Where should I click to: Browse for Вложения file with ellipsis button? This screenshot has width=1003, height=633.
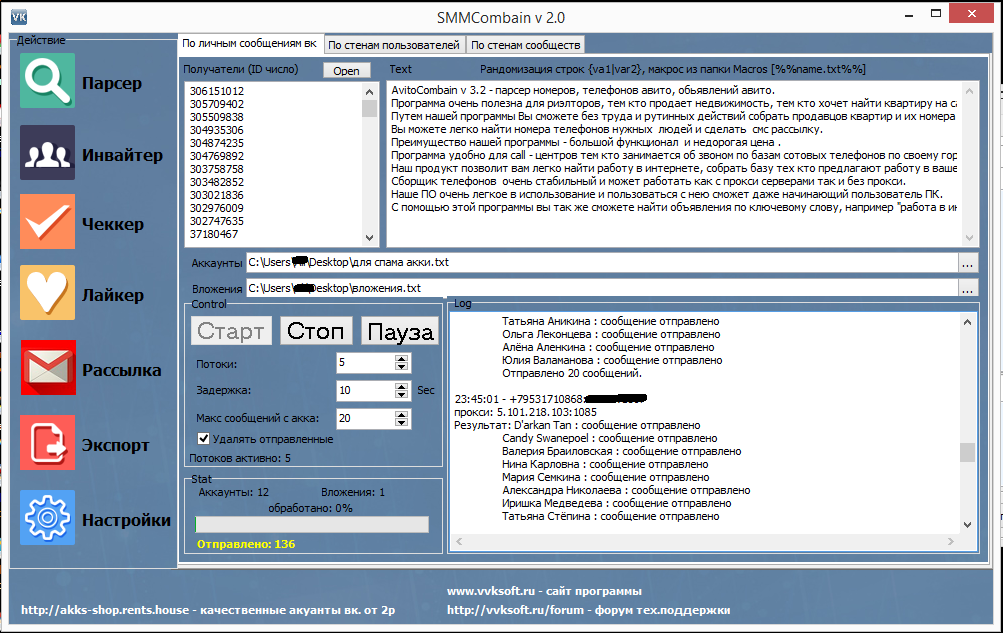click(x=967, y=288)
